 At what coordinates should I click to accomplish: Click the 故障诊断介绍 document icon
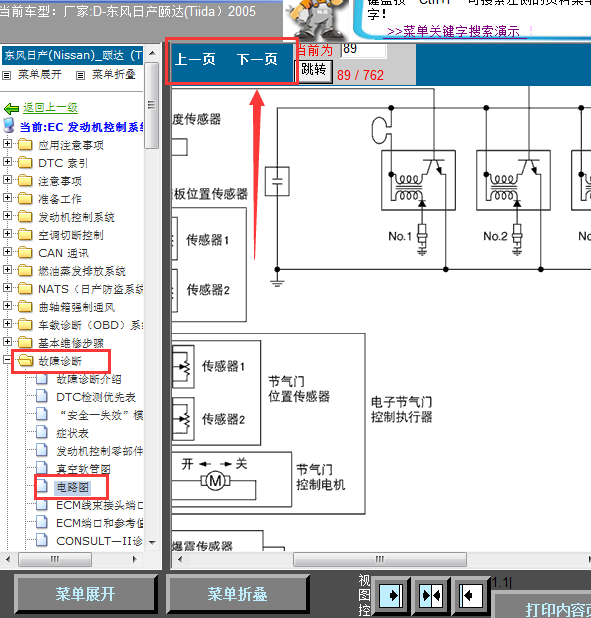pyautogui.click(x=42, y=379)
